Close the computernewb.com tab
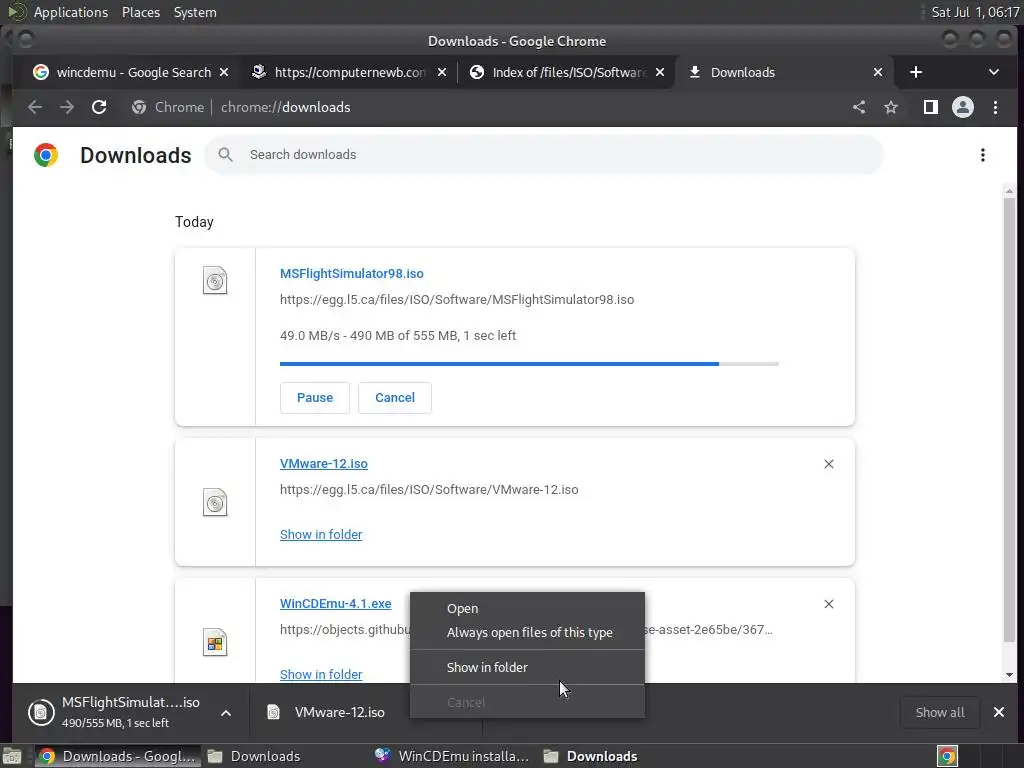 (x=442, y=72)
